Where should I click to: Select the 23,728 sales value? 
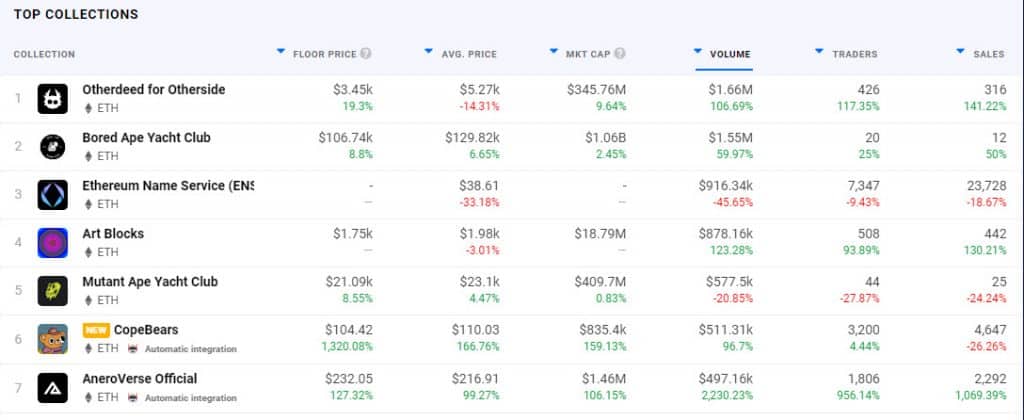[x=987, y=186]
